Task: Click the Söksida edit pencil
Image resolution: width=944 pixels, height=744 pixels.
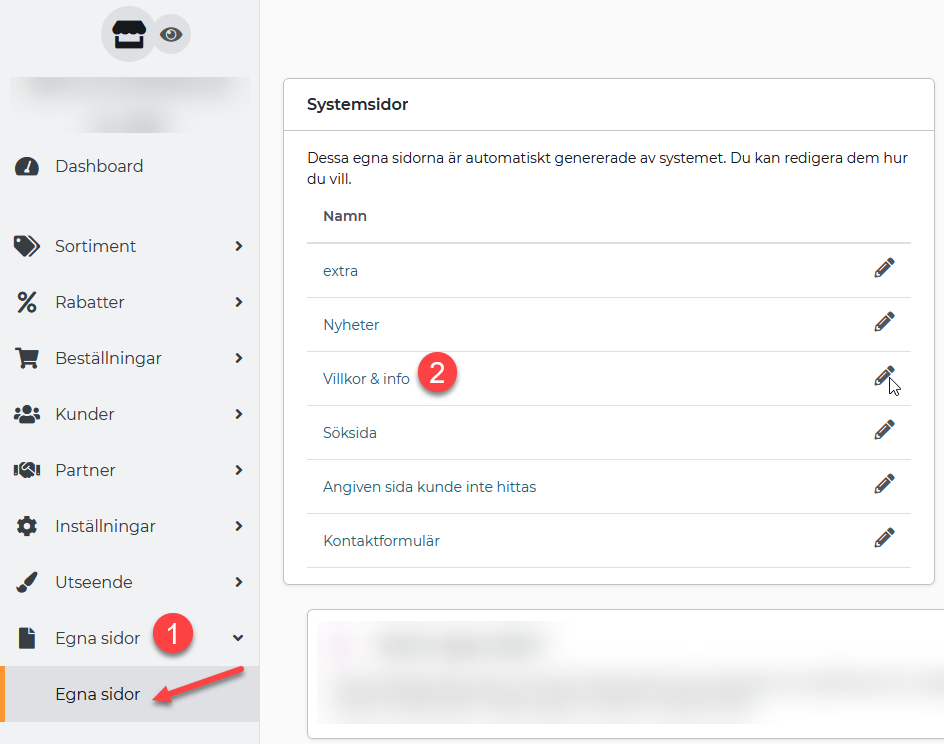Action: coord(884,430)
